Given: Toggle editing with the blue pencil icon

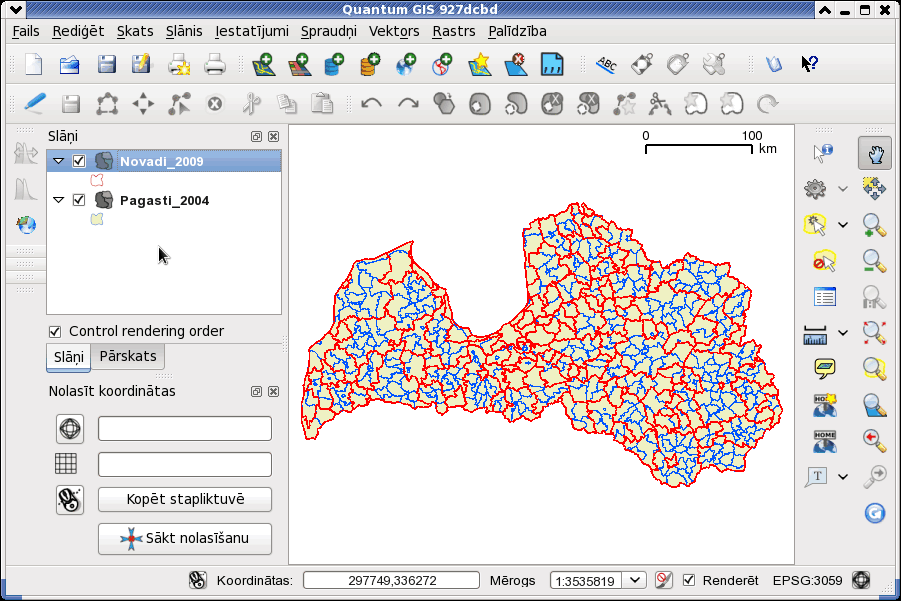Looking at the screenshot, I should click(x=34, y=103).
